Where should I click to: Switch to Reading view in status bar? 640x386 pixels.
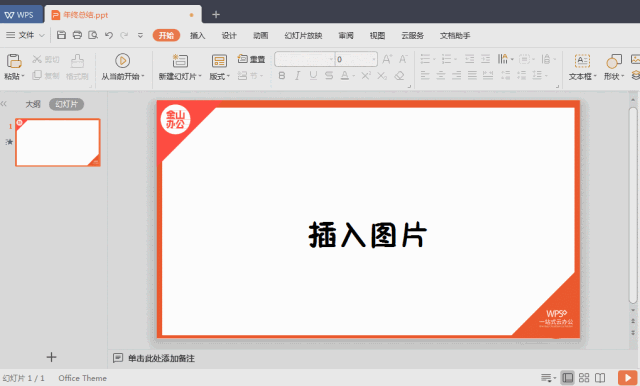click(x=600, y=378)
